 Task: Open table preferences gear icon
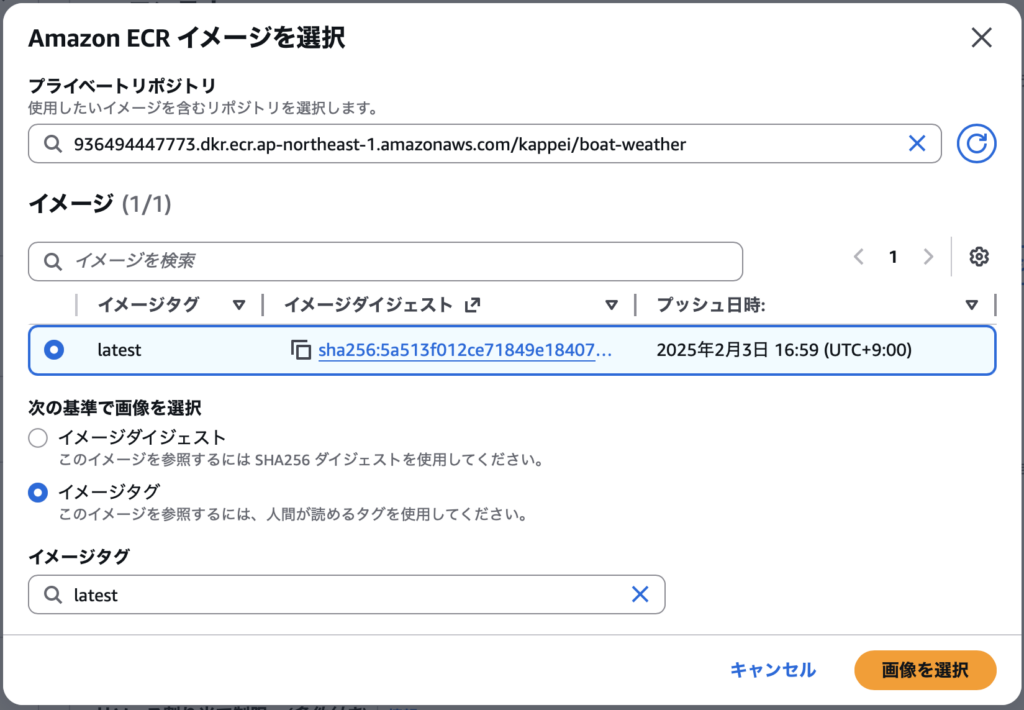[x=979, y=257]
